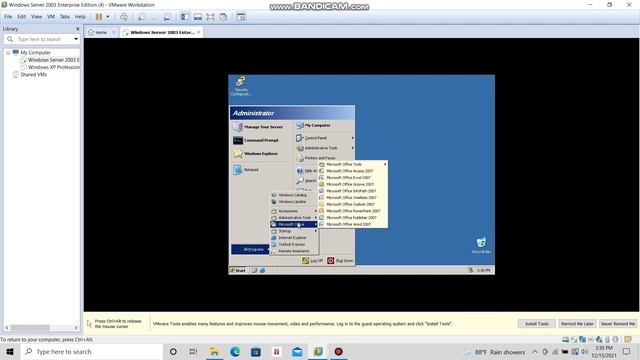Screen dimensions: 640x360
Task: Click the console view toolbar icon
Action: pos(241,17)
